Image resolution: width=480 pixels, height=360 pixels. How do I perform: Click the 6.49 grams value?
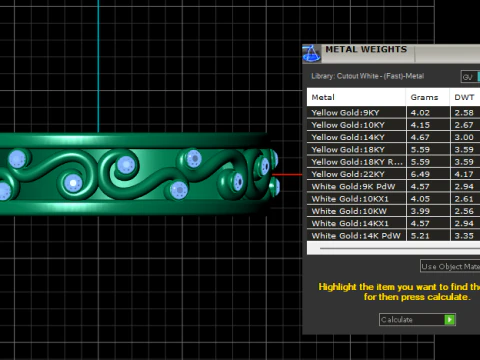click(420, 174)
